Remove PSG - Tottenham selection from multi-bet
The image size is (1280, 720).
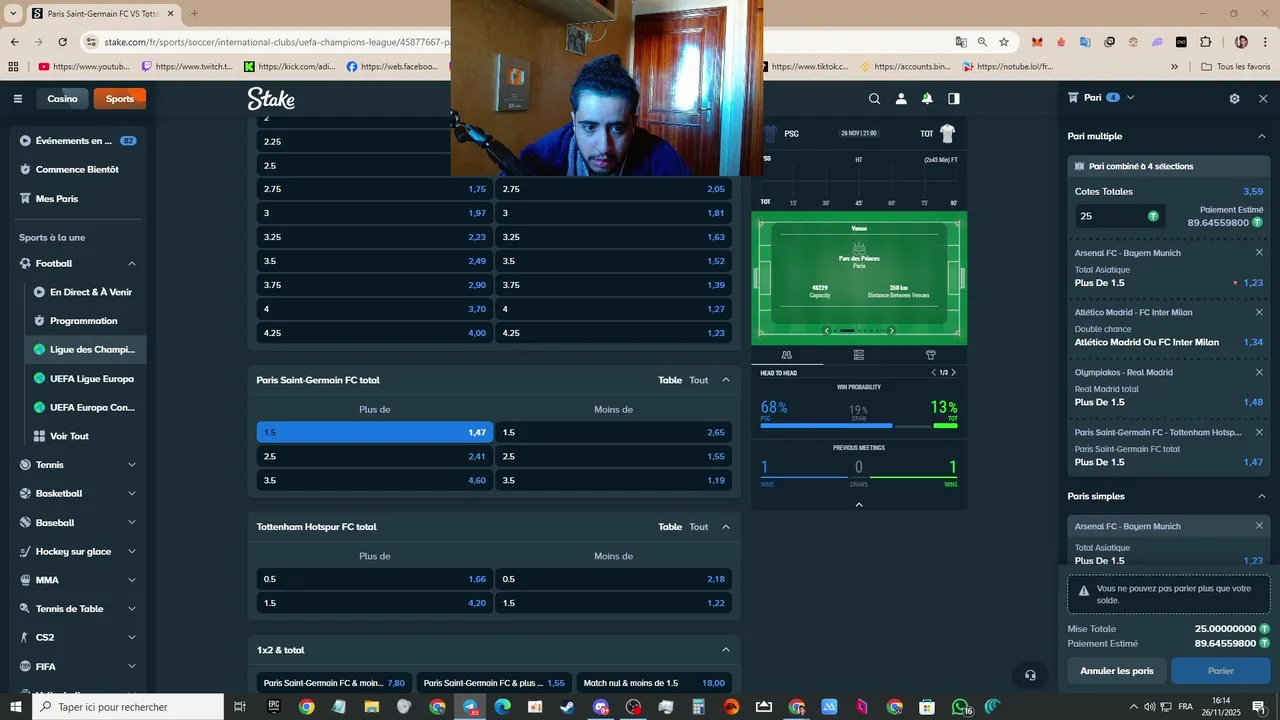[1259, 432]
